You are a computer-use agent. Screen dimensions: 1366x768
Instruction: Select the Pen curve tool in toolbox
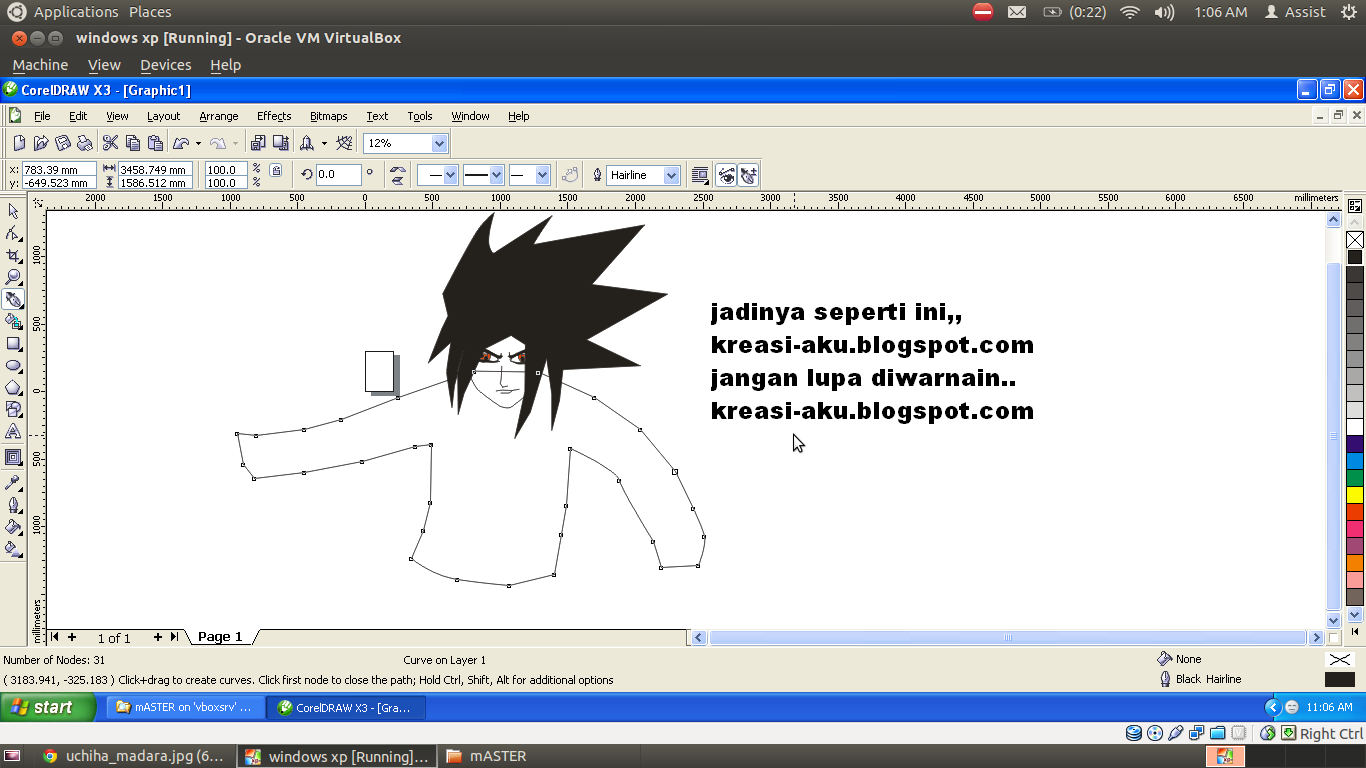(14, 299)
